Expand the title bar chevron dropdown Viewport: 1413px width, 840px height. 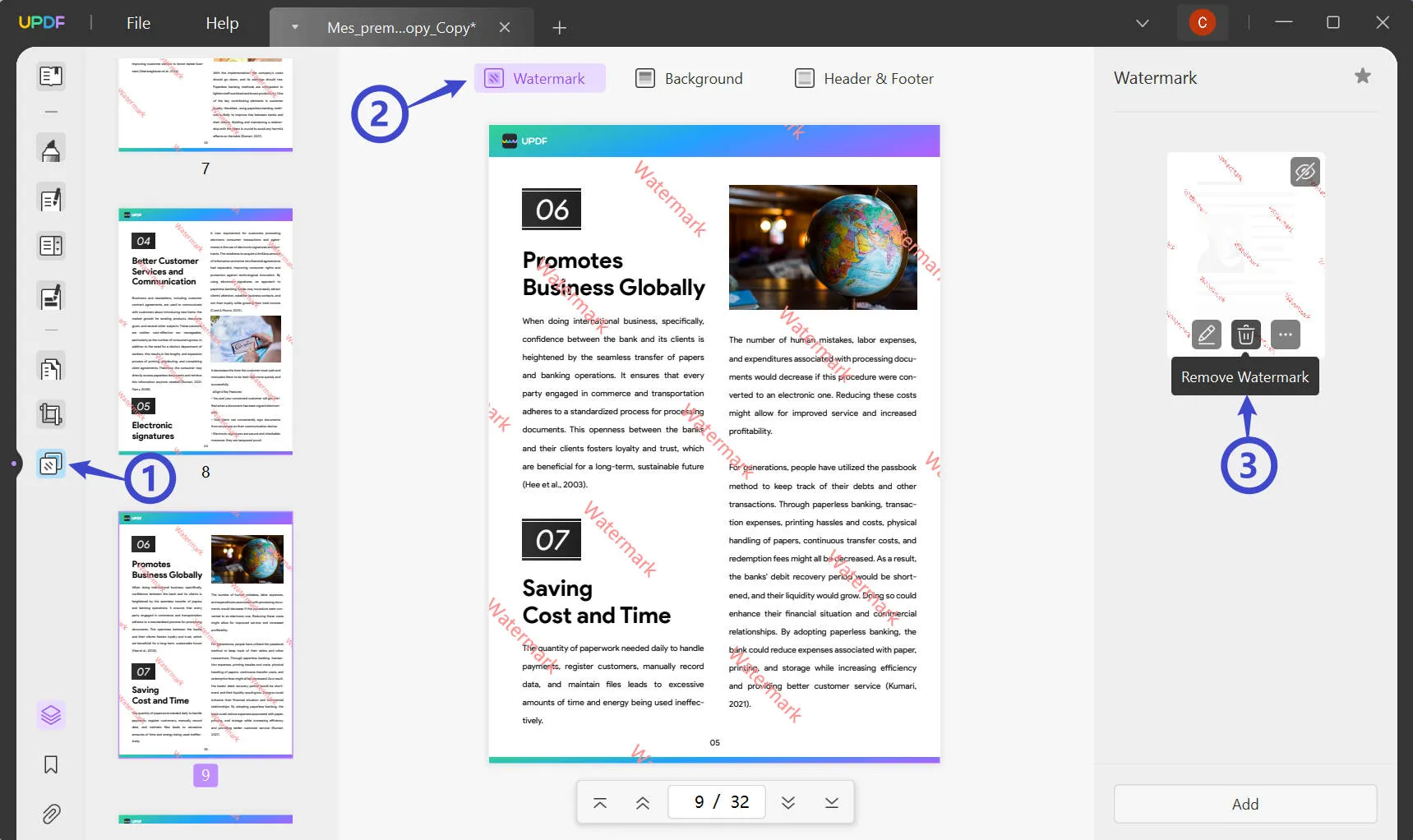coord(1143,23)
